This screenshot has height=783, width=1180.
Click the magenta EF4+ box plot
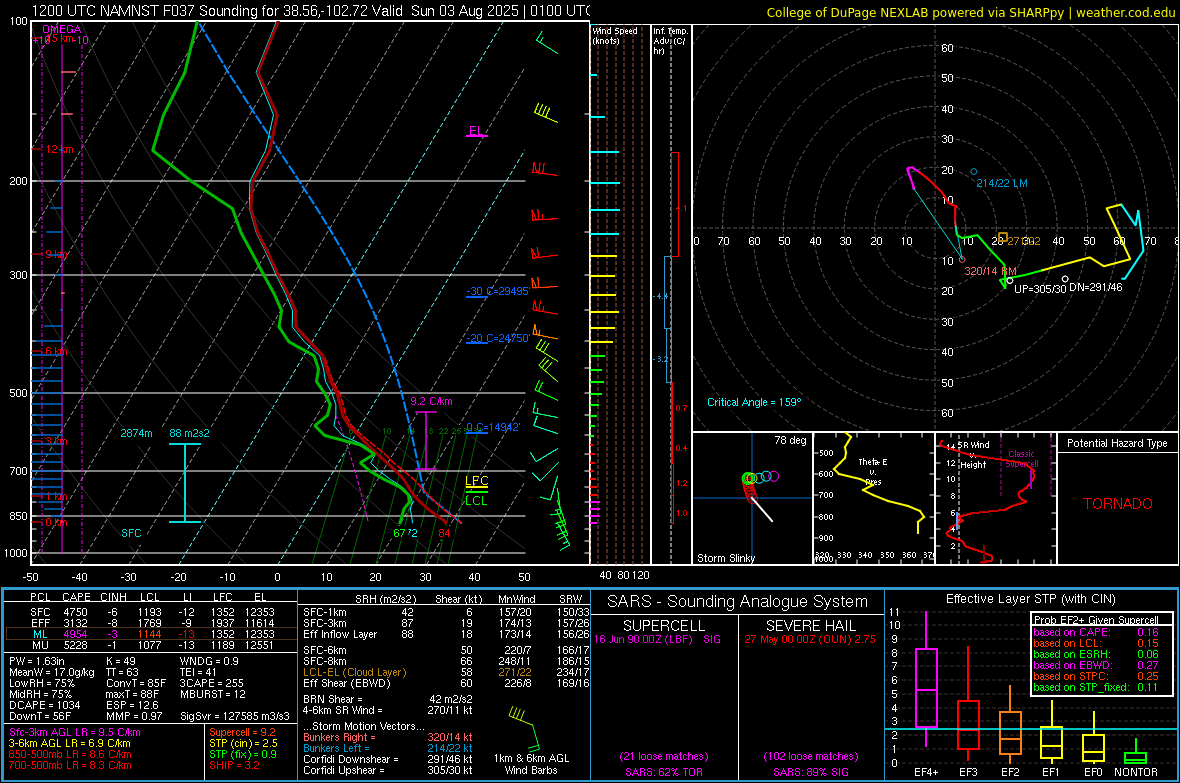(x=926, y=680)
